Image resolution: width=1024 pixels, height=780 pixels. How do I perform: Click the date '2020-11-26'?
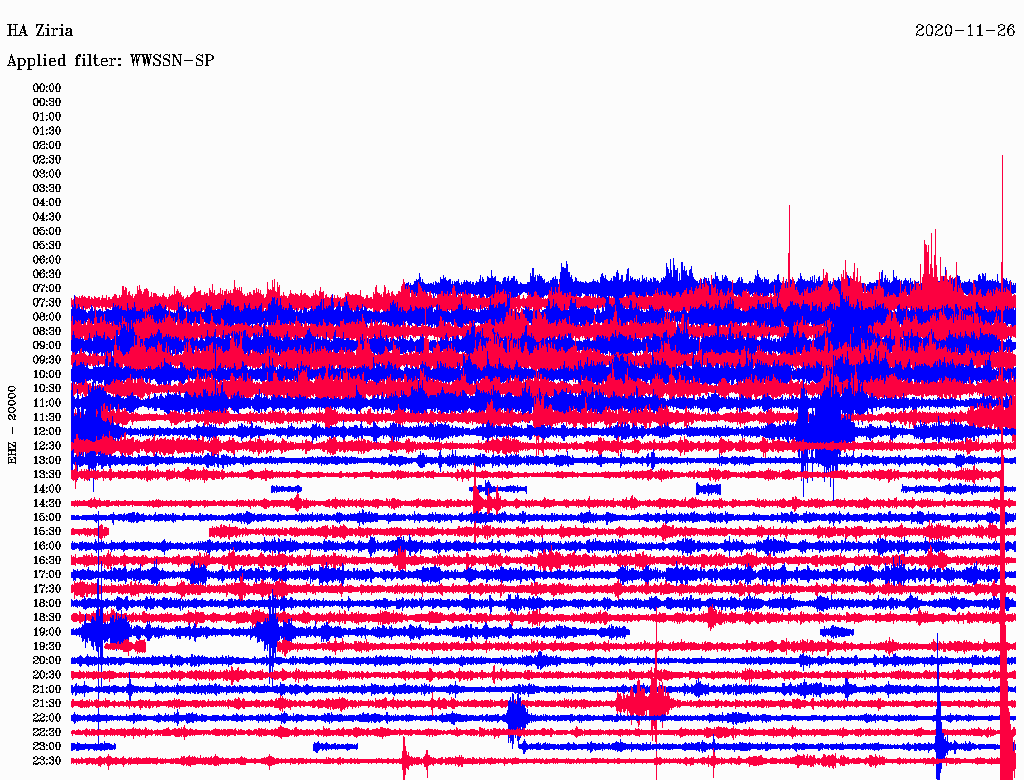(965, 31)
